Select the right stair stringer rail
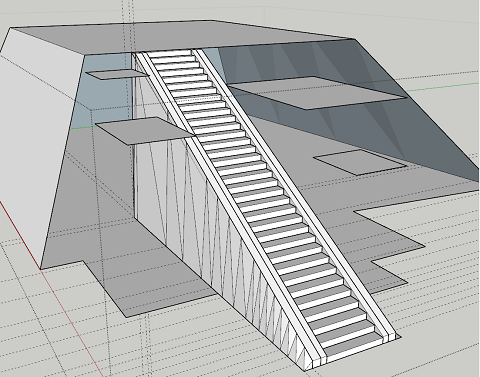Viewport: 480px width, 377px height. point(297,197)
